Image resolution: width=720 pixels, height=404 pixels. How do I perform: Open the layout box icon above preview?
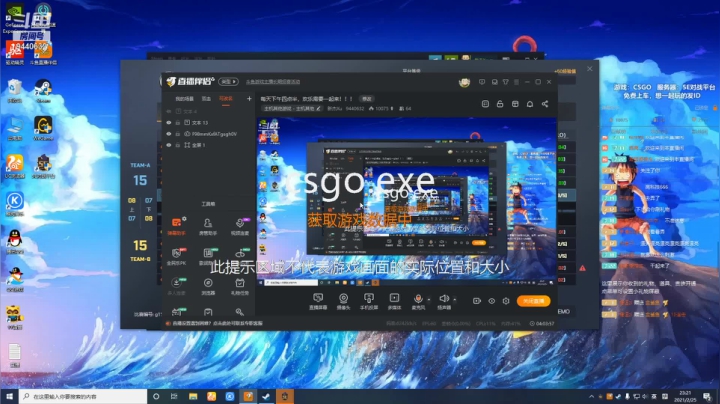pos(515,104)
